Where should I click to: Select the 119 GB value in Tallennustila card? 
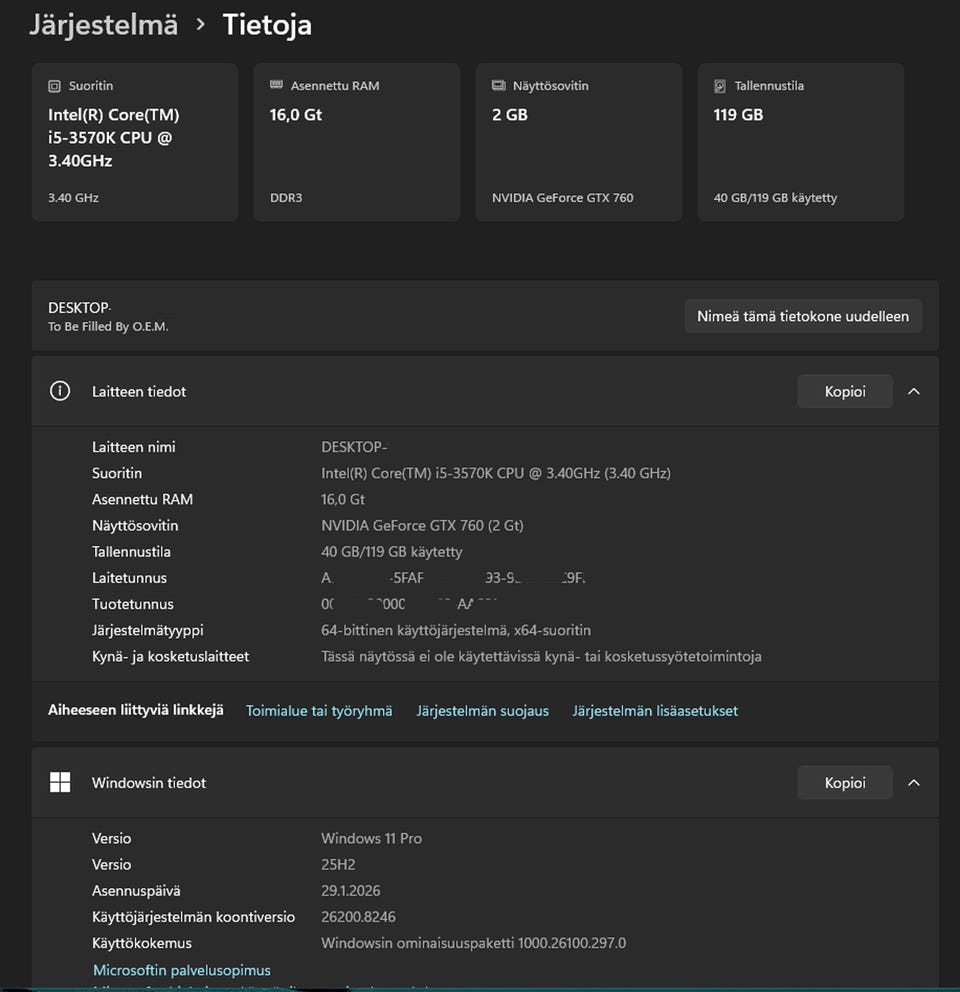[x=738, y=115]
